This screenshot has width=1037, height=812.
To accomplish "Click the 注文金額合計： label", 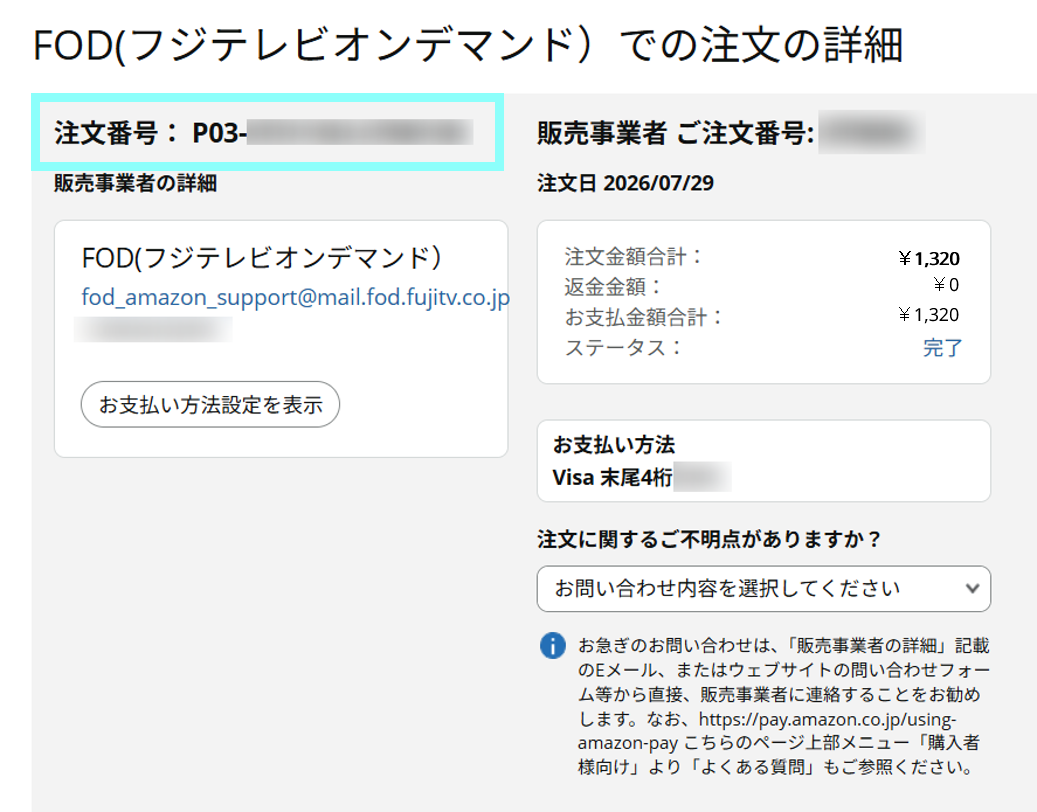I will [x=633, y=257].
